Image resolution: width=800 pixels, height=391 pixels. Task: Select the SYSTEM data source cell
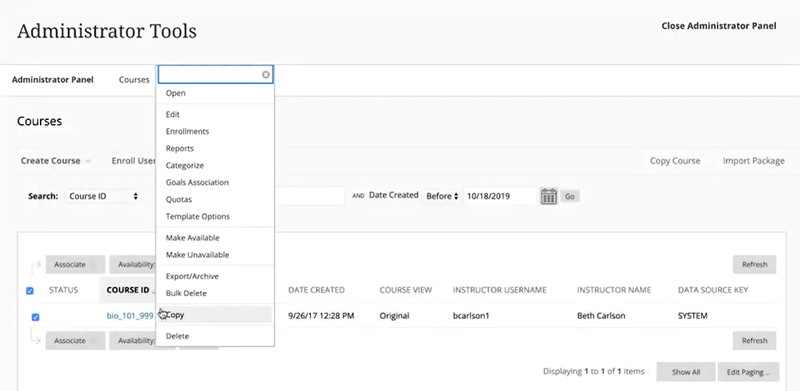tap(692, 315)
